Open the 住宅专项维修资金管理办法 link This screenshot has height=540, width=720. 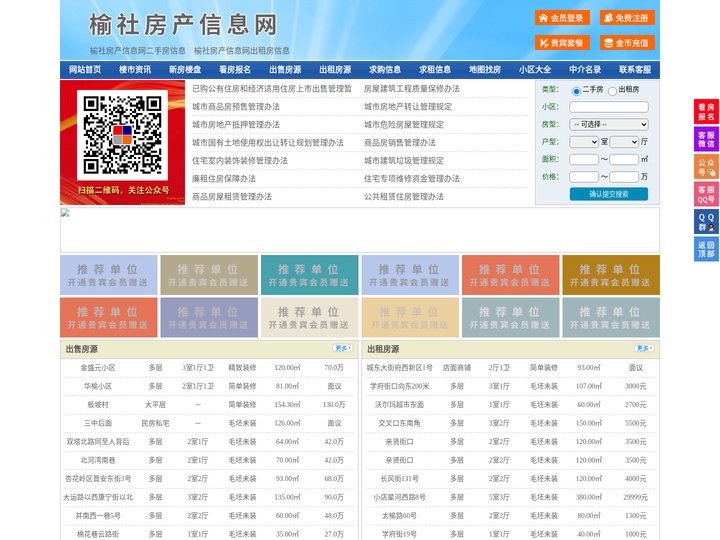point(412,179)
